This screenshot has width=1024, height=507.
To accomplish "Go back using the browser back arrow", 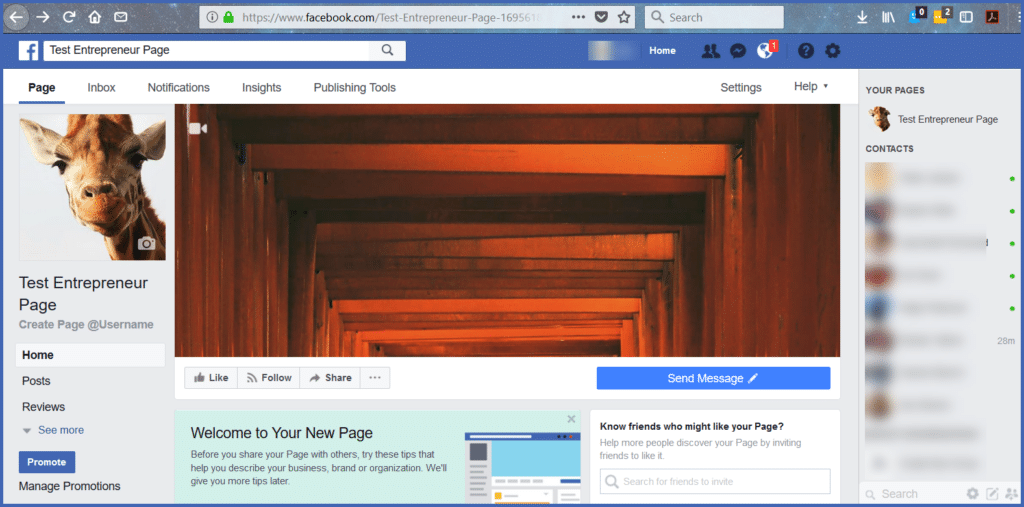I will click(16, 18).
